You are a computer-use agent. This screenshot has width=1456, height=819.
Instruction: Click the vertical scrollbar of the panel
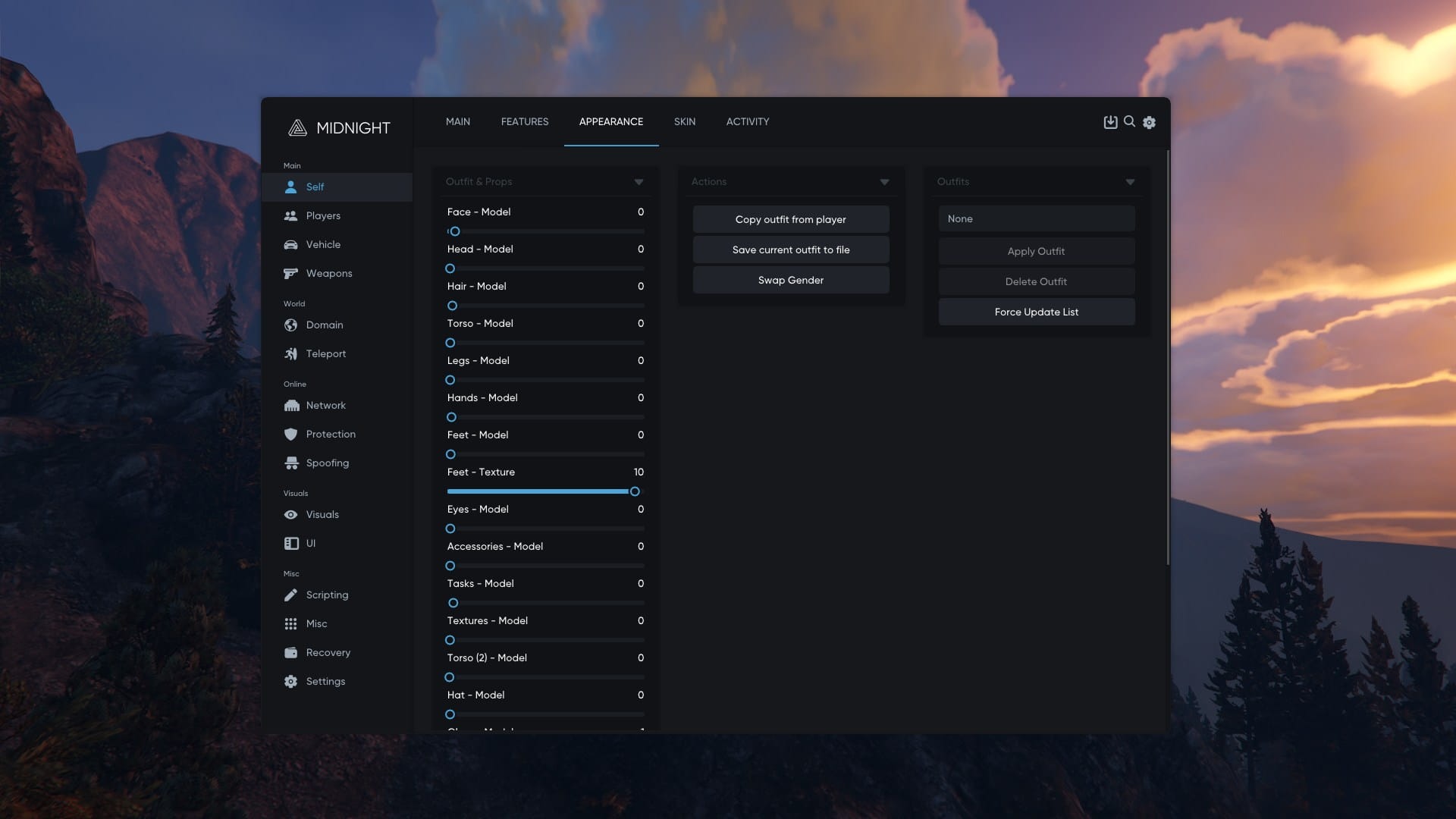pyautogui.click(x=1168, y=356)
